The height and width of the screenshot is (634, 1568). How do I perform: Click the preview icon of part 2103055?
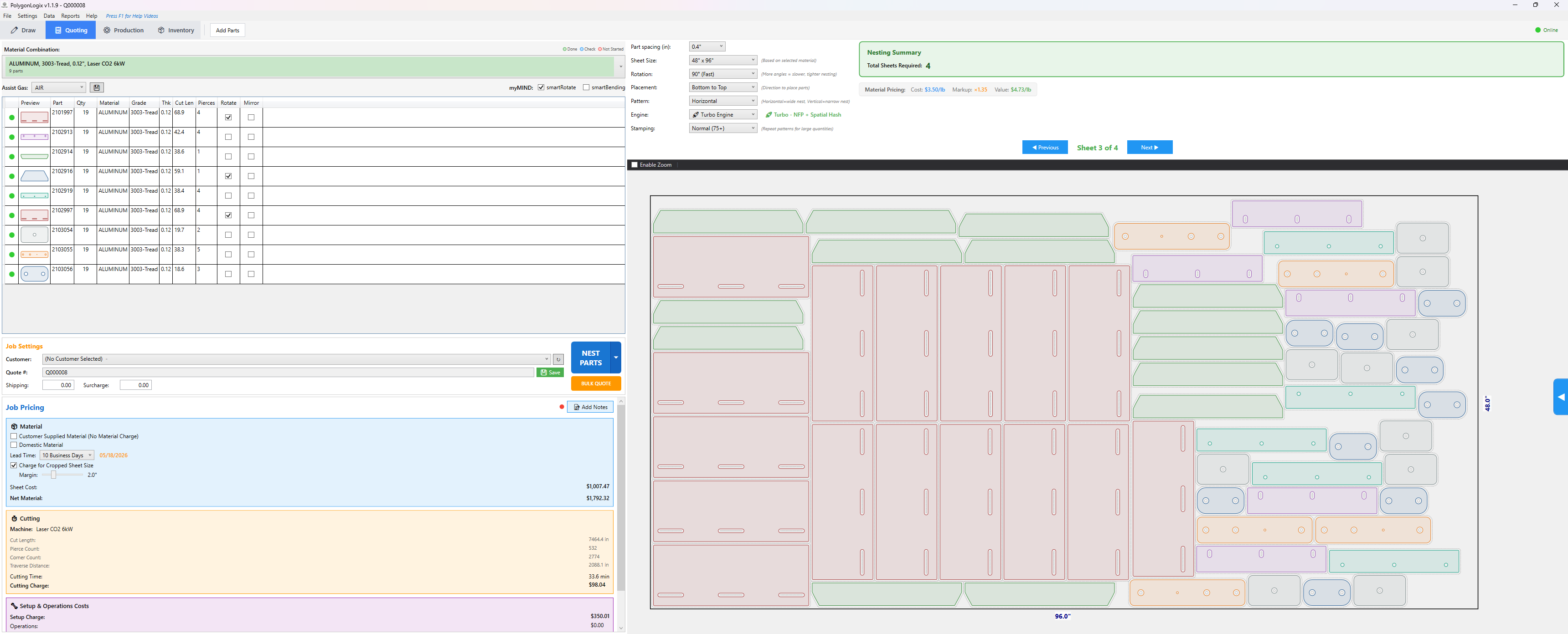pyautogui.click(x=35, y=254)
